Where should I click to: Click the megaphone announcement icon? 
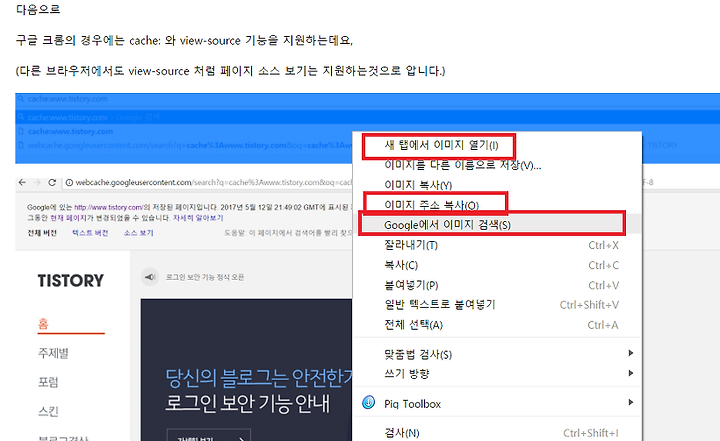click(150, 277)
